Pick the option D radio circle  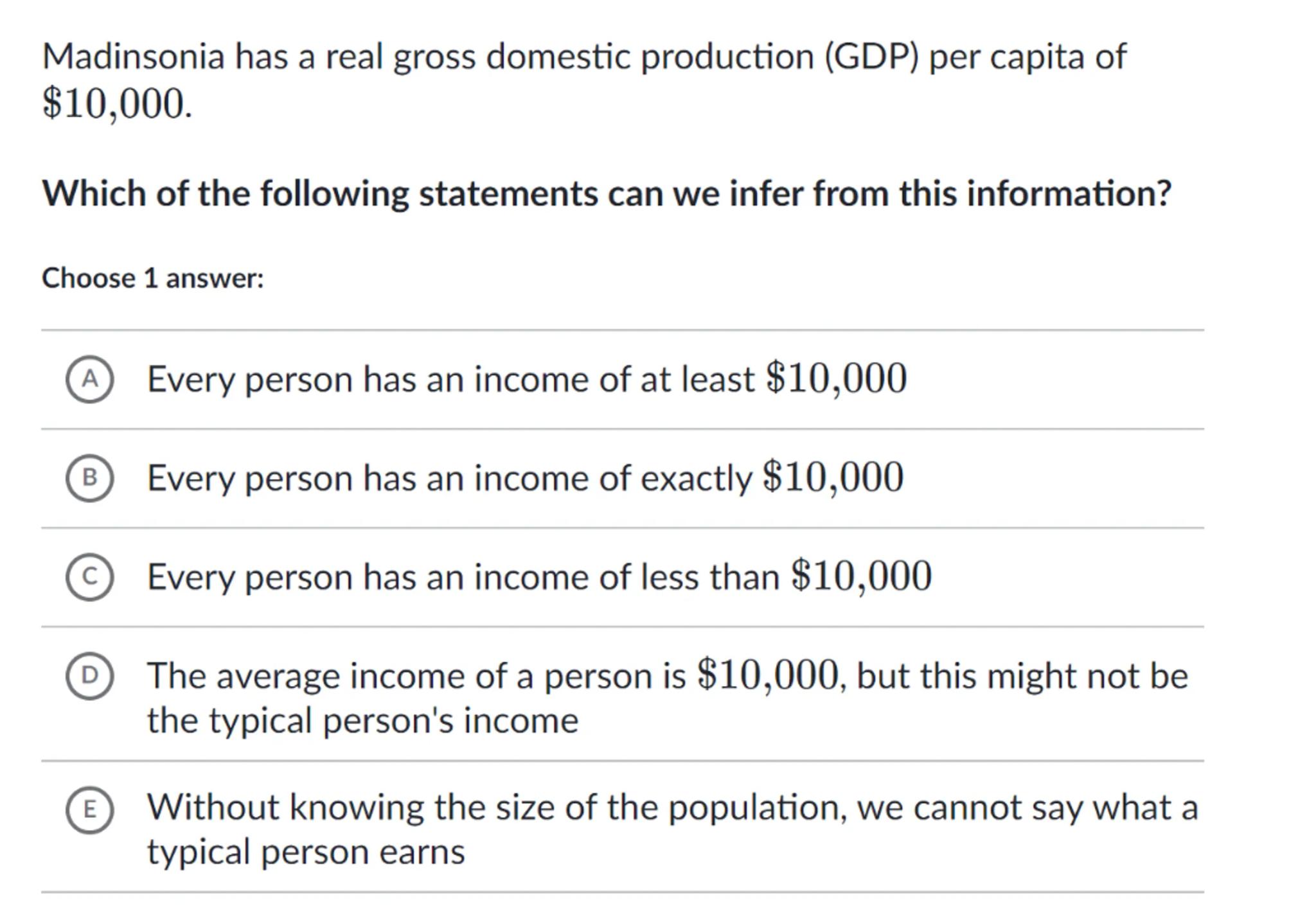click(90, 675)
